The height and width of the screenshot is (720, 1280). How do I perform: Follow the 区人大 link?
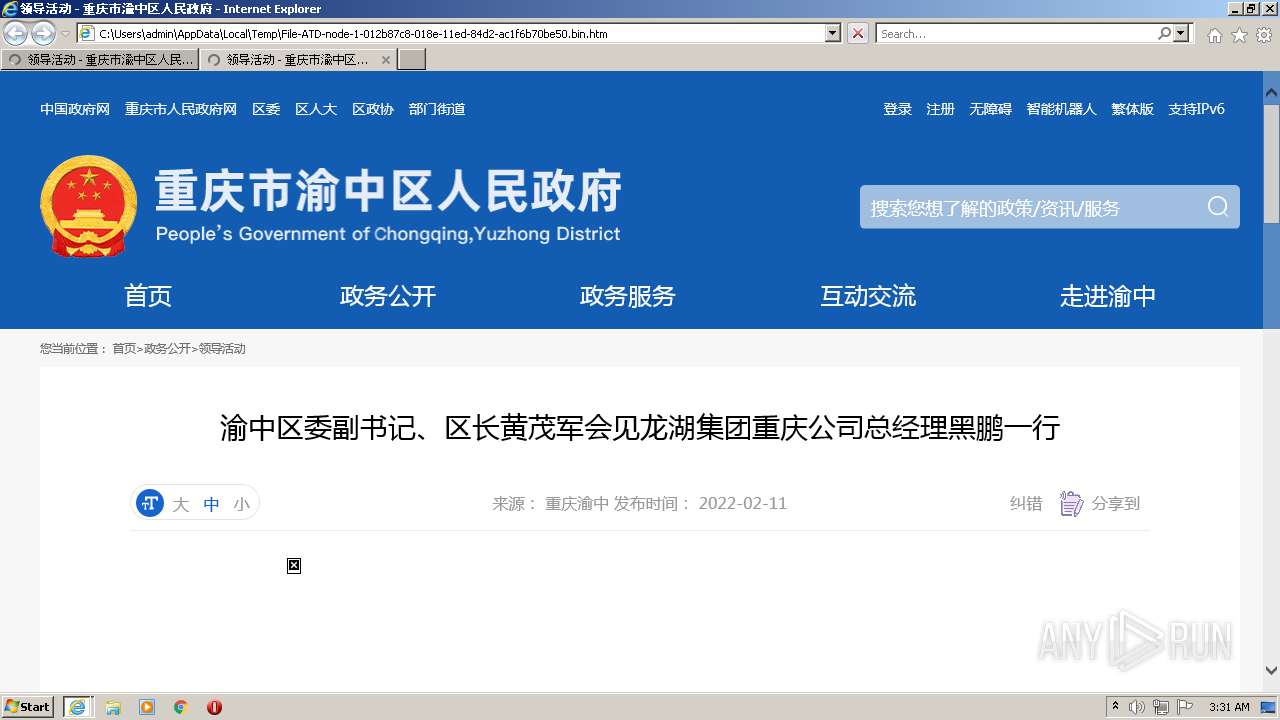[316, 109]
